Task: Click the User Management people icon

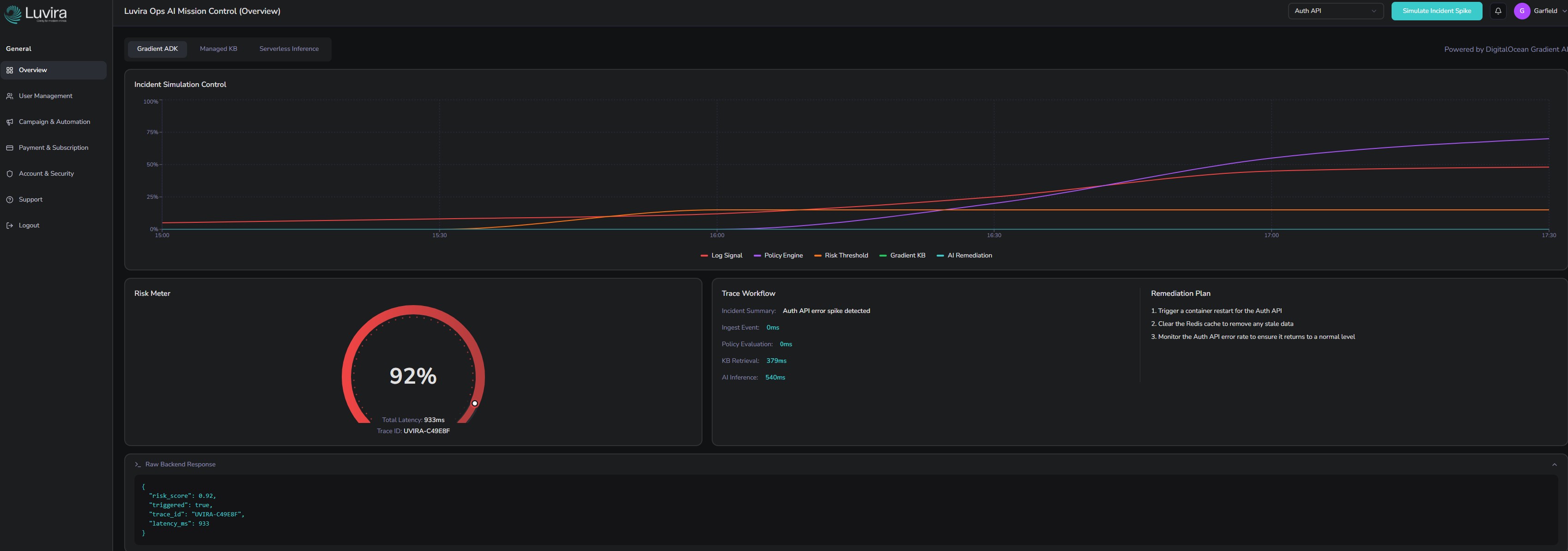Action: 10,96
